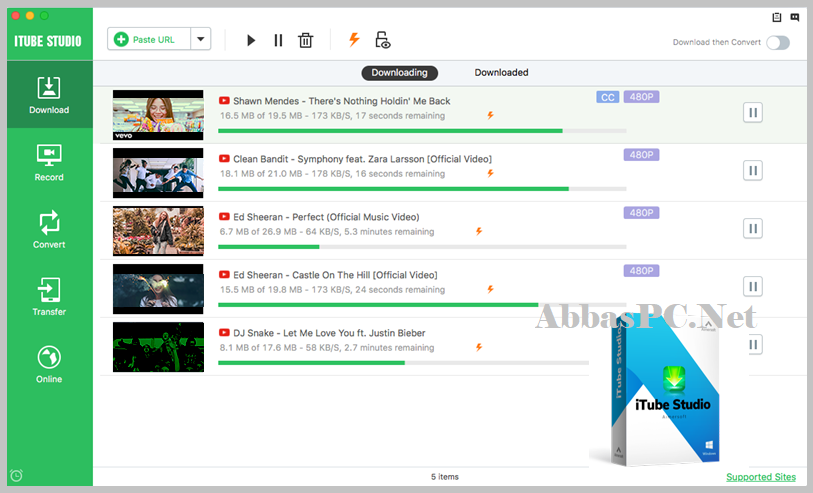
Task: Click the Castle On The Hill progress bar
Action: click(x=422, y=305)
